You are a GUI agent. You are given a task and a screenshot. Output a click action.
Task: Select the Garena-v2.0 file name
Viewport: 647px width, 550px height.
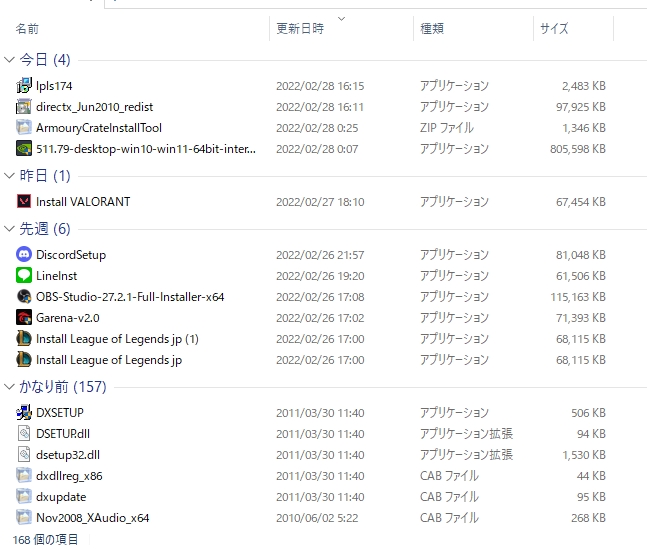point(68,318)
